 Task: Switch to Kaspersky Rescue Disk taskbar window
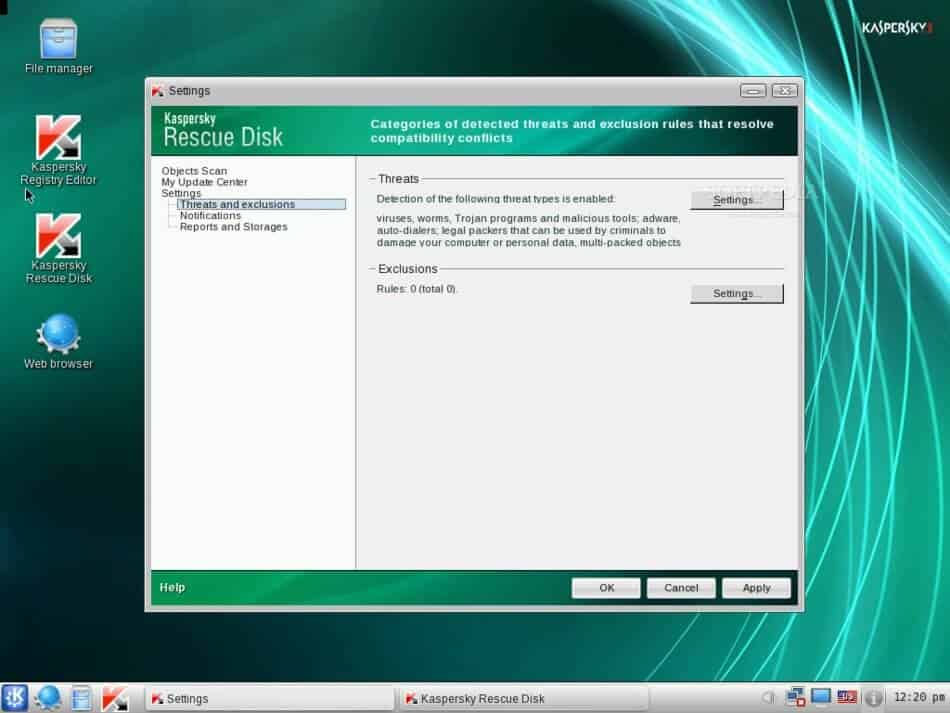tap(523, 698)
